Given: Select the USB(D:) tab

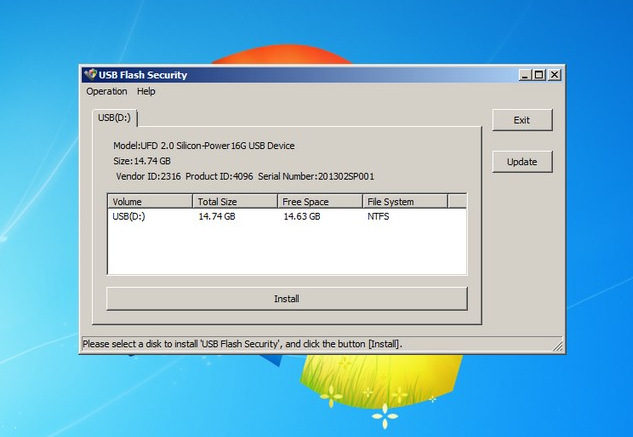Looking at the screenshot, I should point(115,118).
